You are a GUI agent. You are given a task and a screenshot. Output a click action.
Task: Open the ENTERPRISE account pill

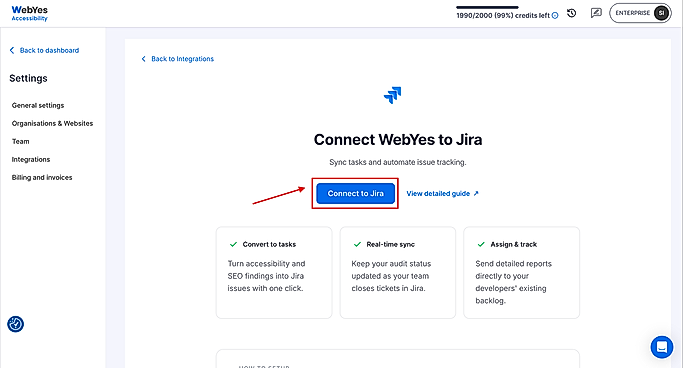[x=640, y=13]
